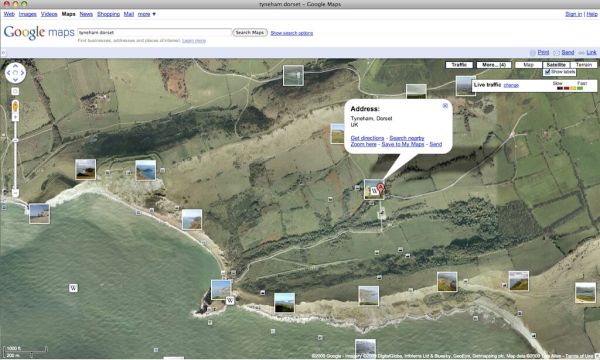Switch to Map view
600x360 pixels.
tap(528, 65)
